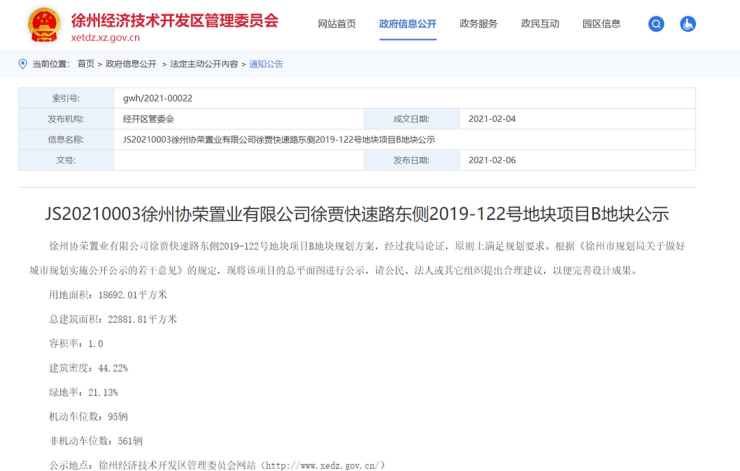
Task: Click 政府信息公开 in the breadcrumb
Action: 131,64
